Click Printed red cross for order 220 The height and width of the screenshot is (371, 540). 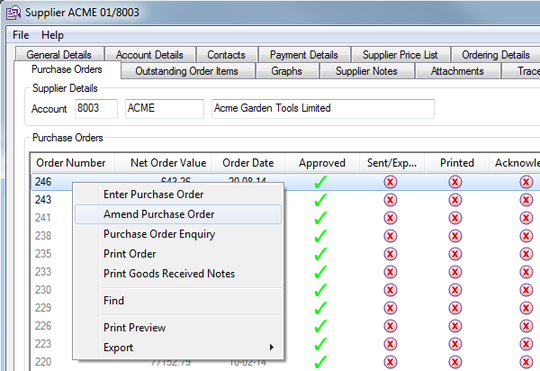click(x=455, y=362)
